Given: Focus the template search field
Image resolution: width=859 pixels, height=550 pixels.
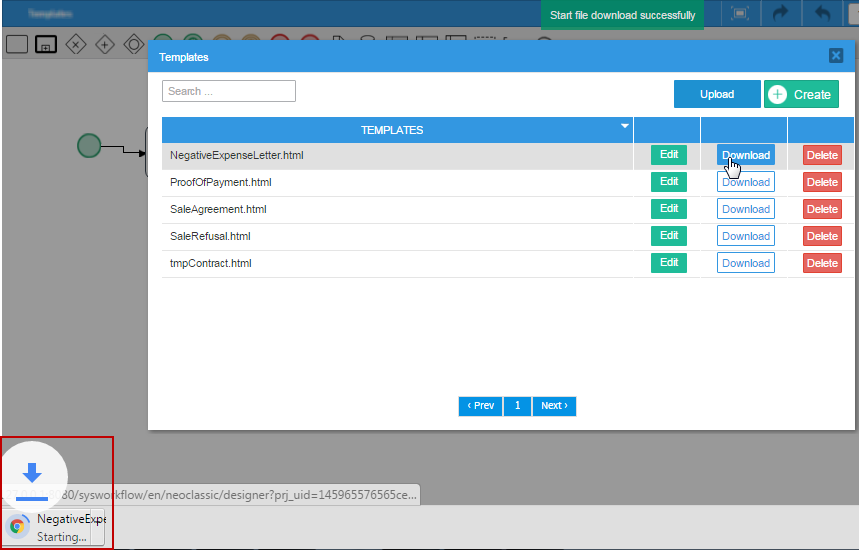Looking at the screenshot, I should pyautogui.click(x=229, y=91).
